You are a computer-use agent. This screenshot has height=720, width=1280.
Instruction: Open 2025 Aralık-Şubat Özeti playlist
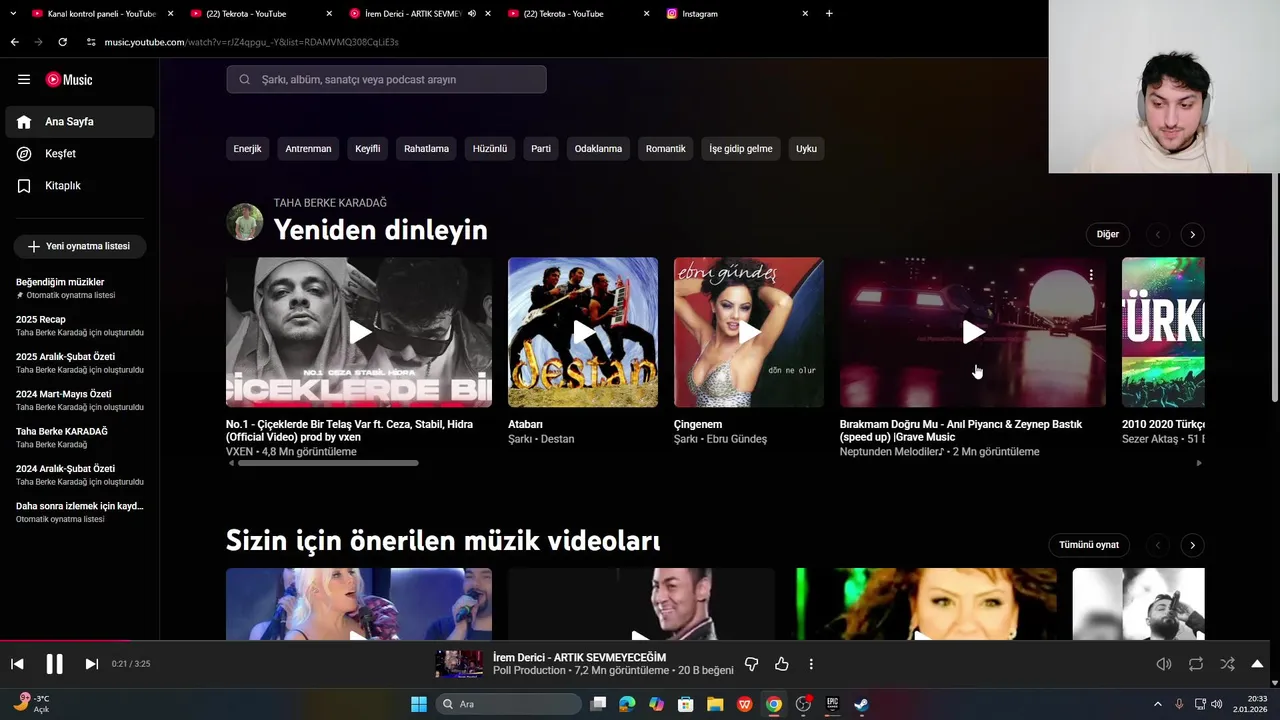(80, 363)
